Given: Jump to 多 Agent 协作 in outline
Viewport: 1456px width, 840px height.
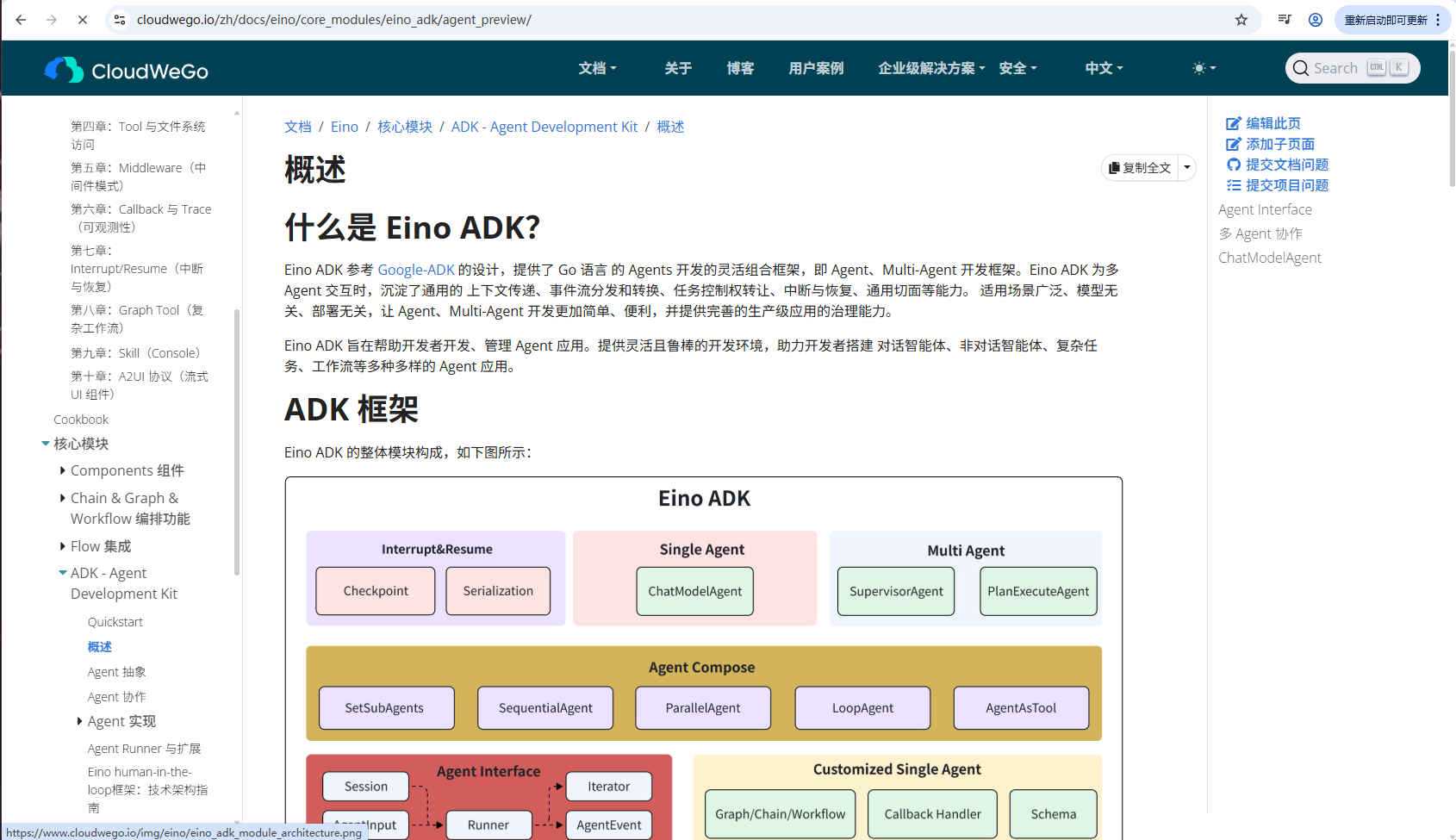Looking at the screenshot, I should [x=1260, y=233].
